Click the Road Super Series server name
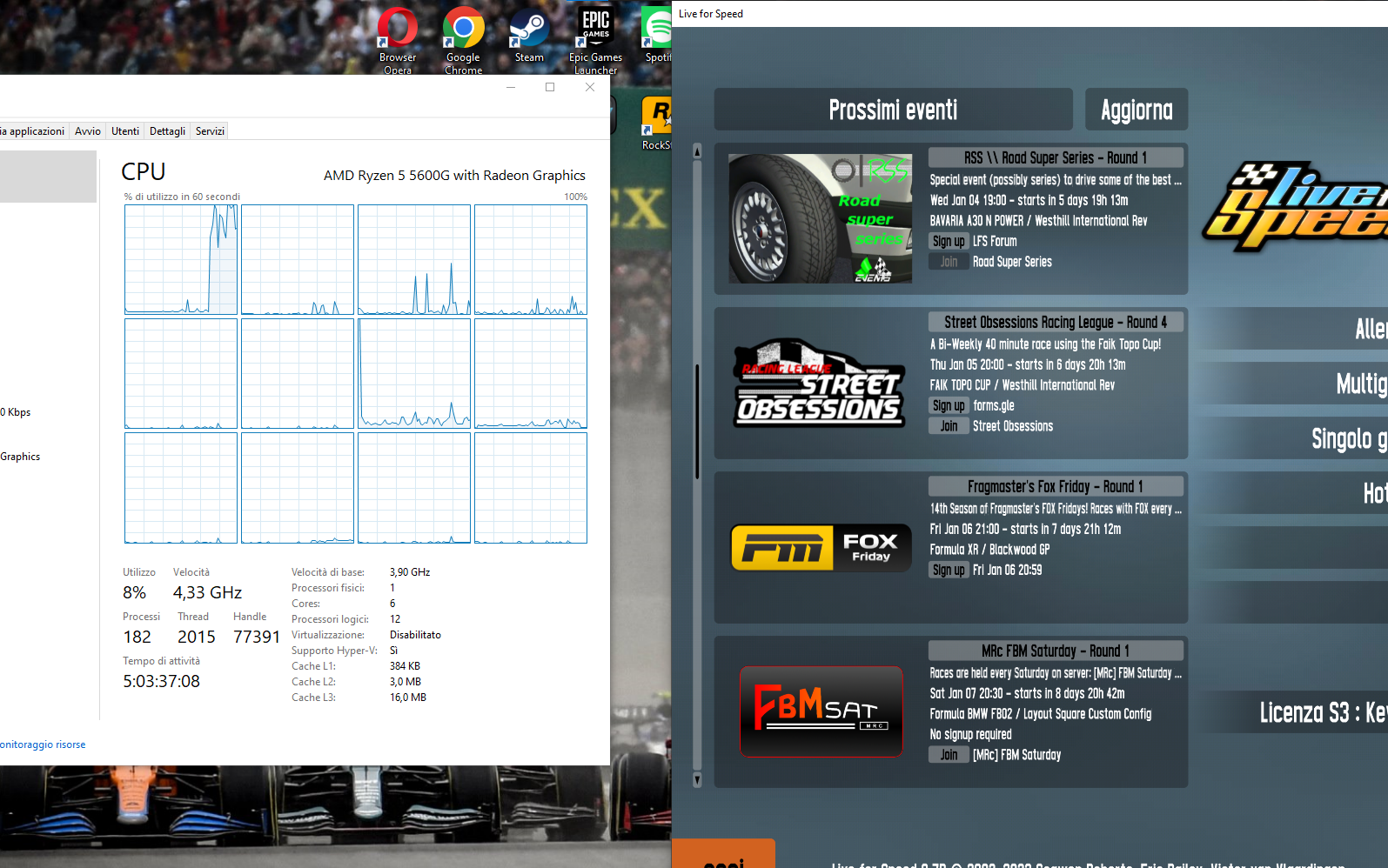 (1012, 262)
